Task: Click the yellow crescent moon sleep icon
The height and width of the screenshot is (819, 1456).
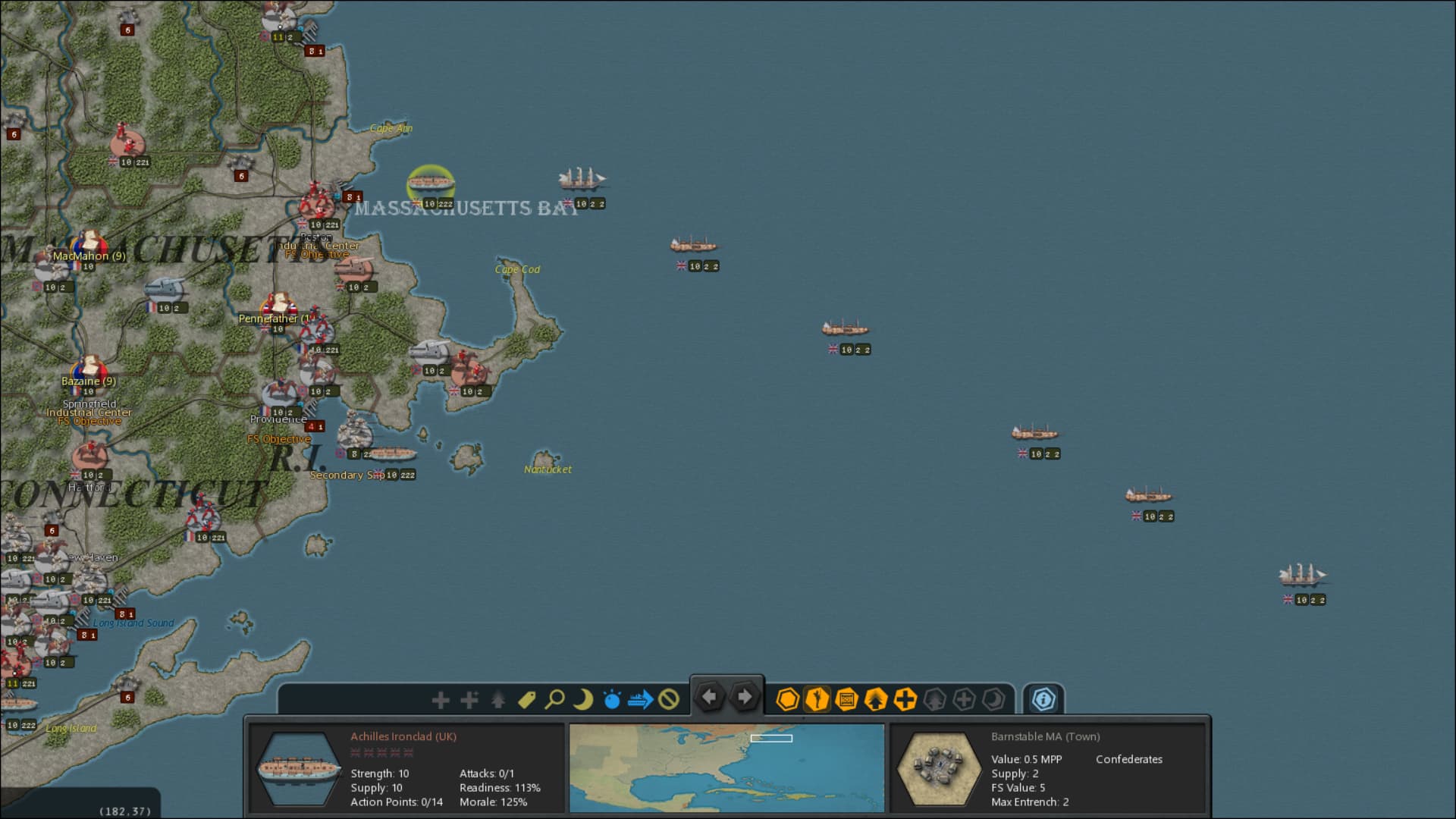Action: [583, 699]
